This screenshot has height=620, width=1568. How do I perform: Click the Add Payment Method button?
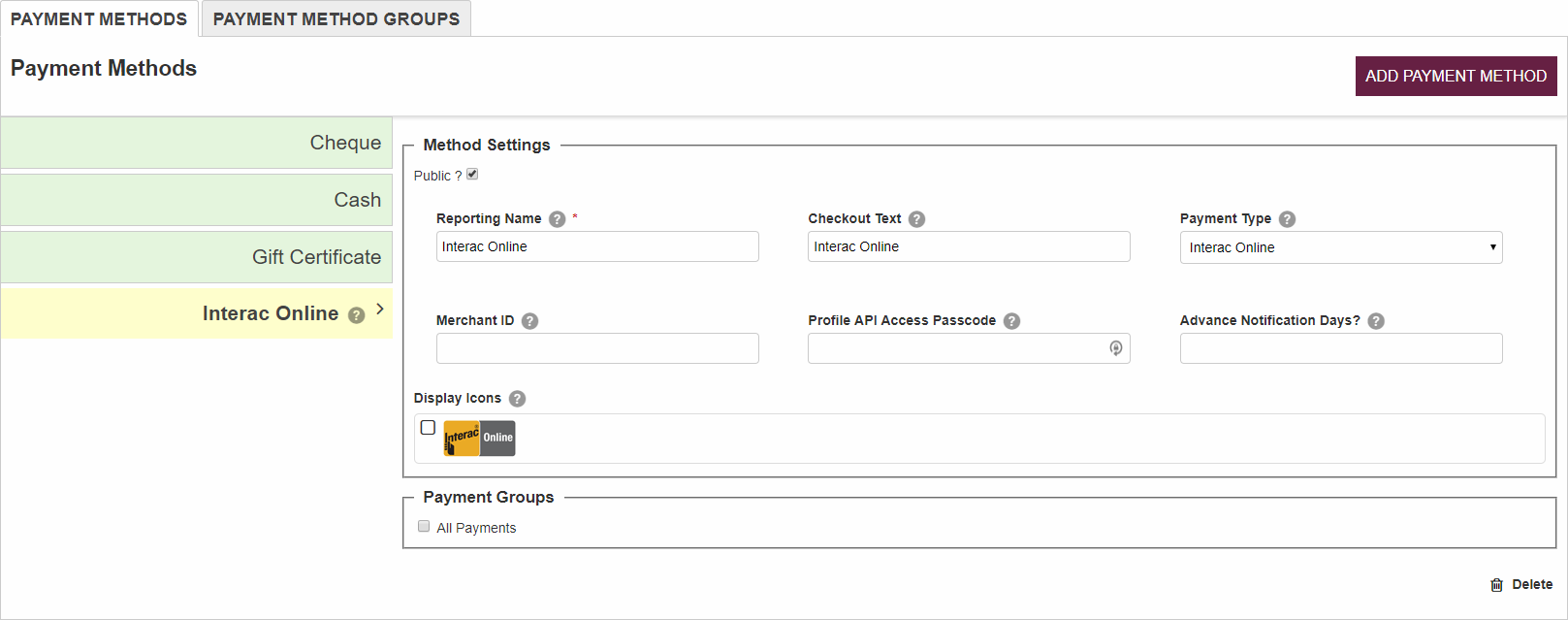click(1455, 76)
